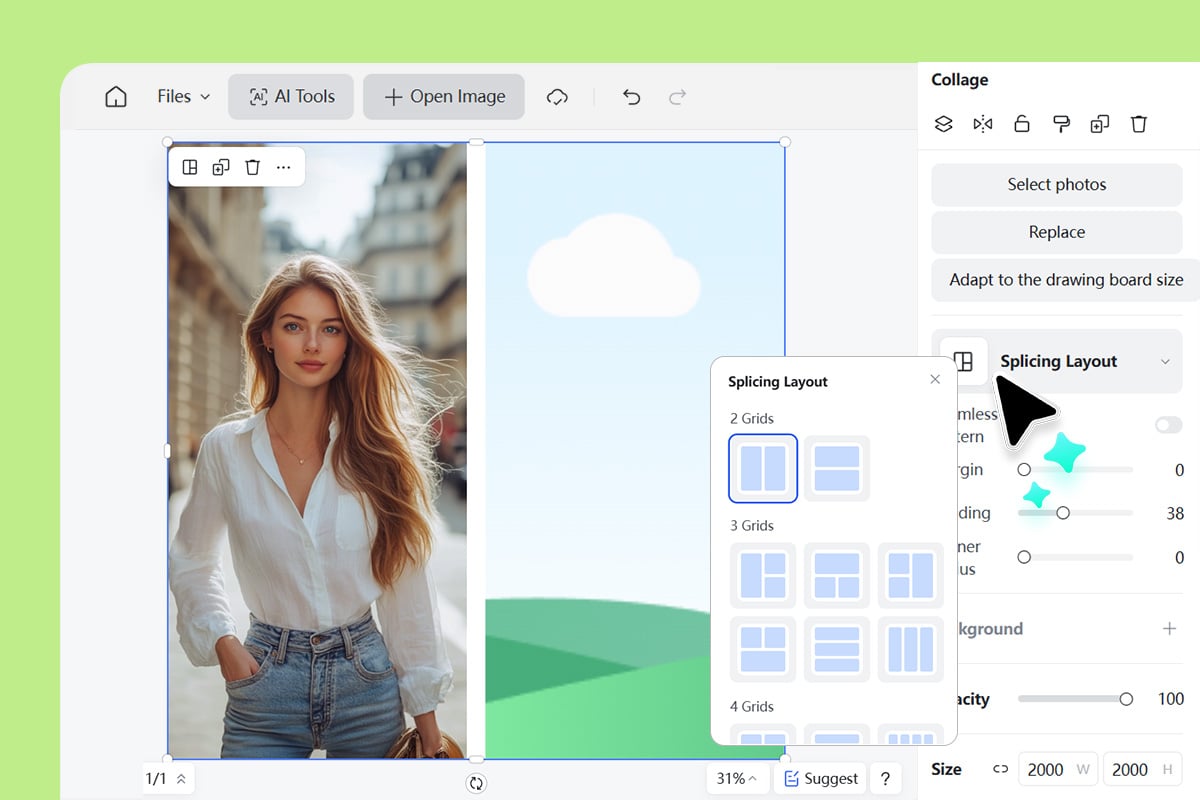Click the Open Image button
Screen dimensions: 1200x800
[x=444, y=97]
